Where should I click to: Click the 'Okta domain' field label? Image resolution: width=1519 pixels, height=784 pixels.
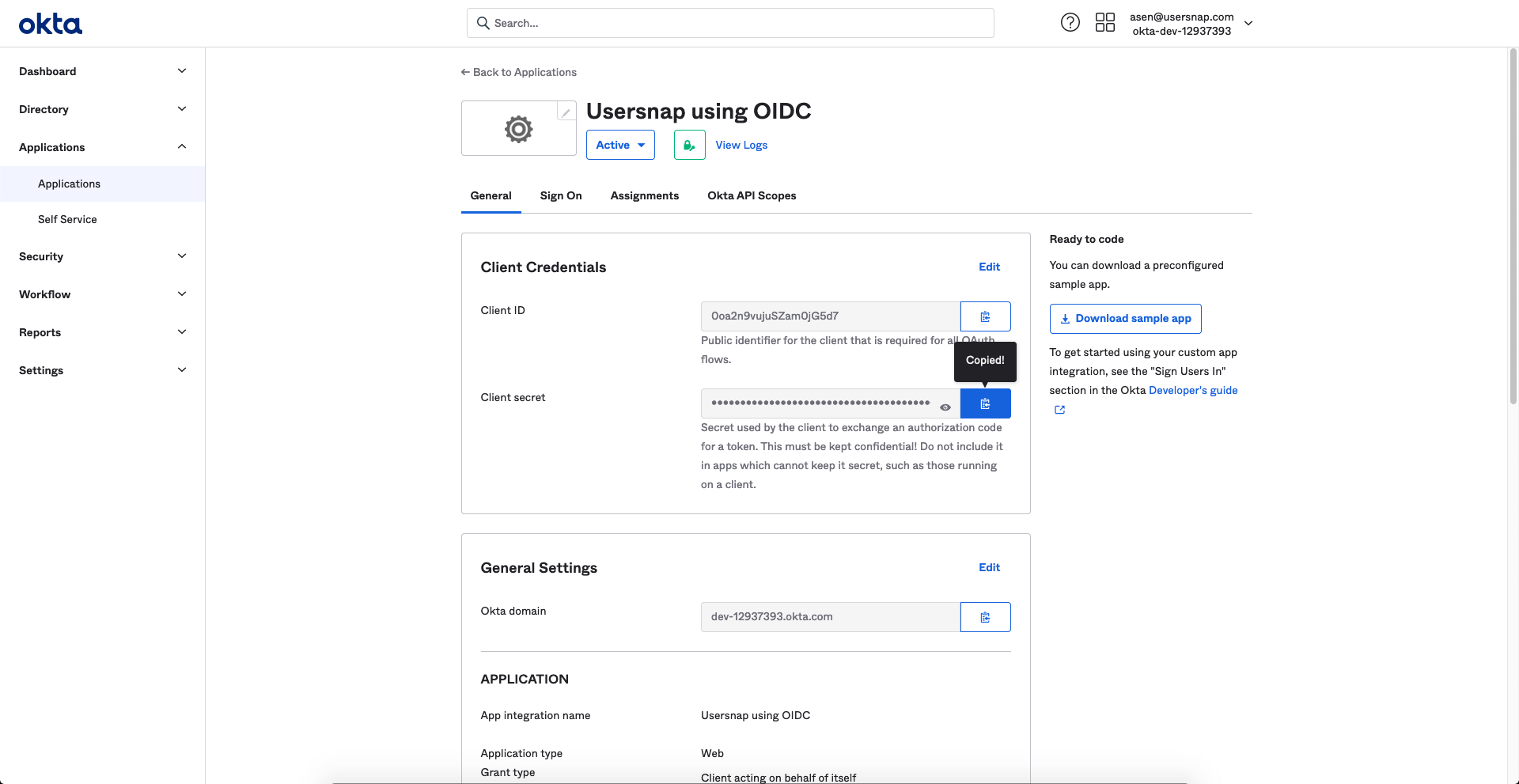[513, 611]
